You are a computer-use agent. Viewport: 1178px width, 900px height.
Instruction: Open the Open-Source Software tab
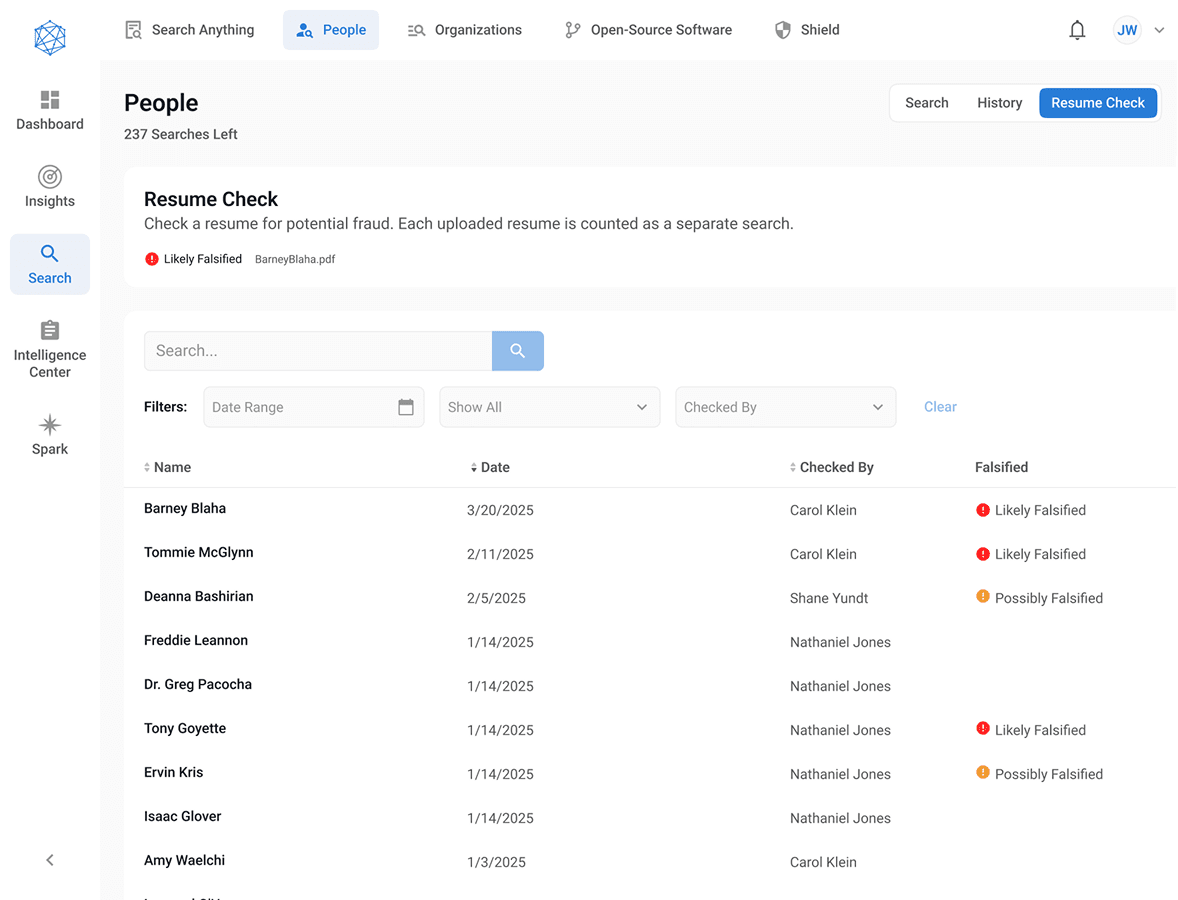pos(648,30)
